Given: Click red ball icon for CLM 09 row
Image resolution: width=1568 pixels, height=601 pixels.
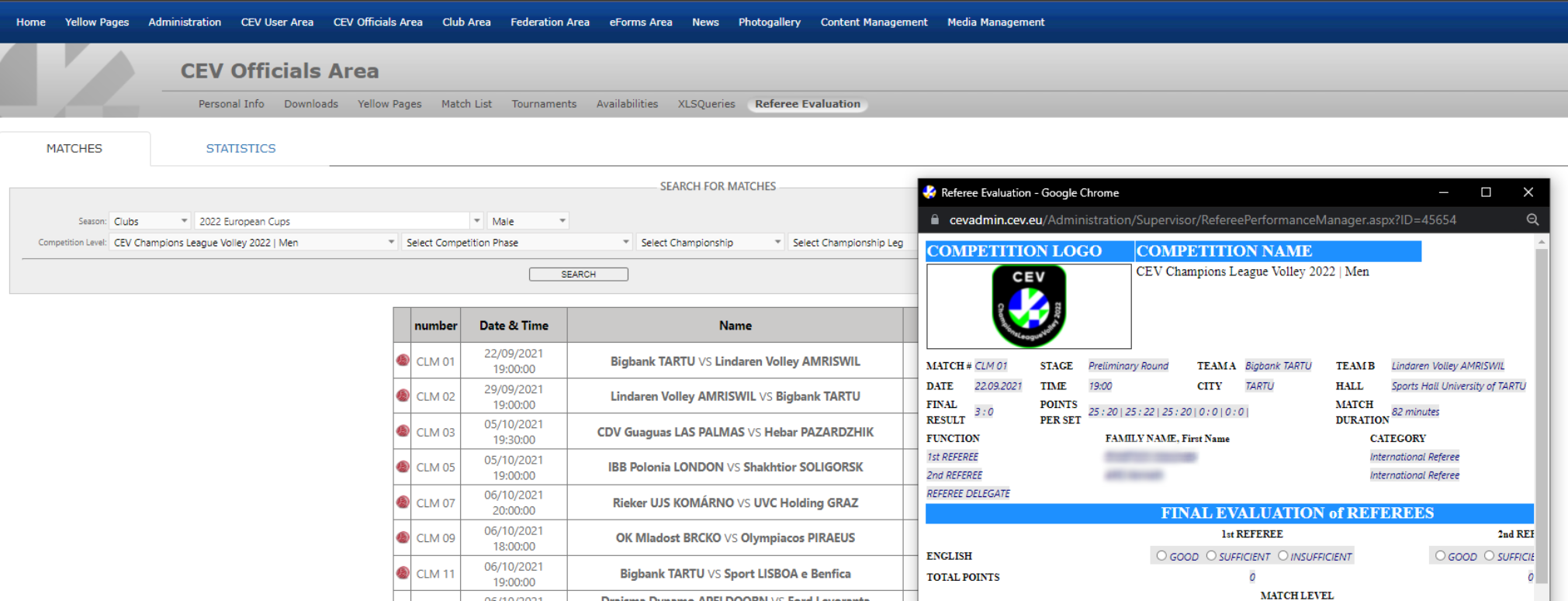Looking at the screenshot, I should pyautogui.click(x=403, y=537).
